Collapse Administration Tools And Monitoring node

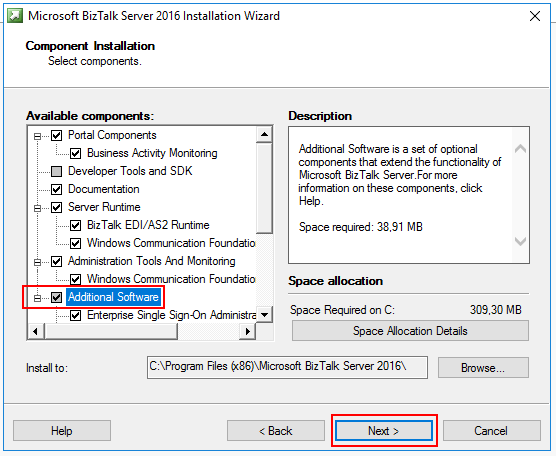tap(37, 262)
